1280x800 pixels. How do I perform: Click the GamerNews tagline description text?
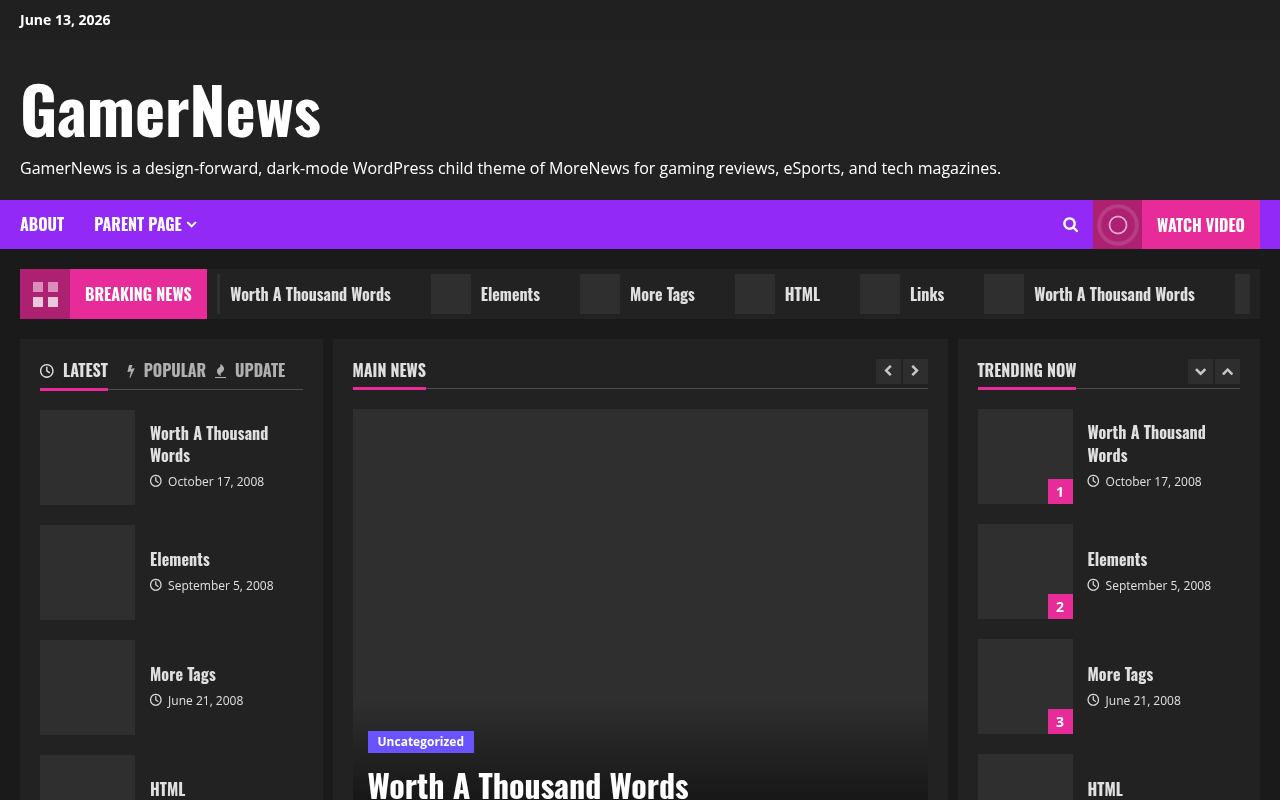[x=510, y=168]
